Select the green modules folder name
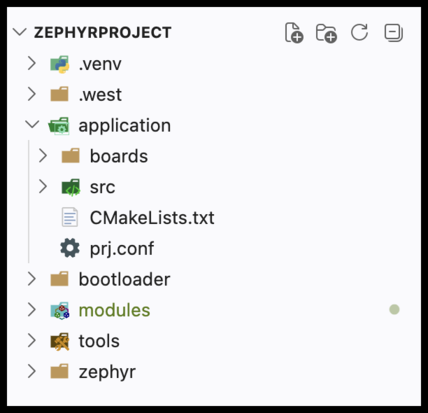Screen dimensions: 428x413 click(114, 310)
